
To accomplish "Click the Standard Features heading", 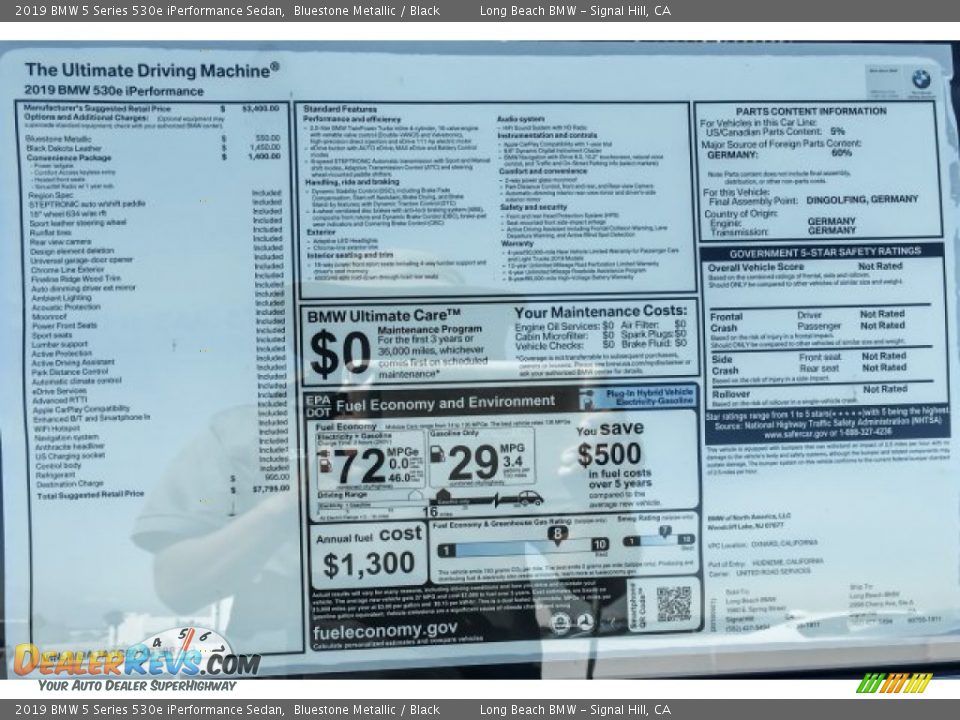I will (340, 108).
